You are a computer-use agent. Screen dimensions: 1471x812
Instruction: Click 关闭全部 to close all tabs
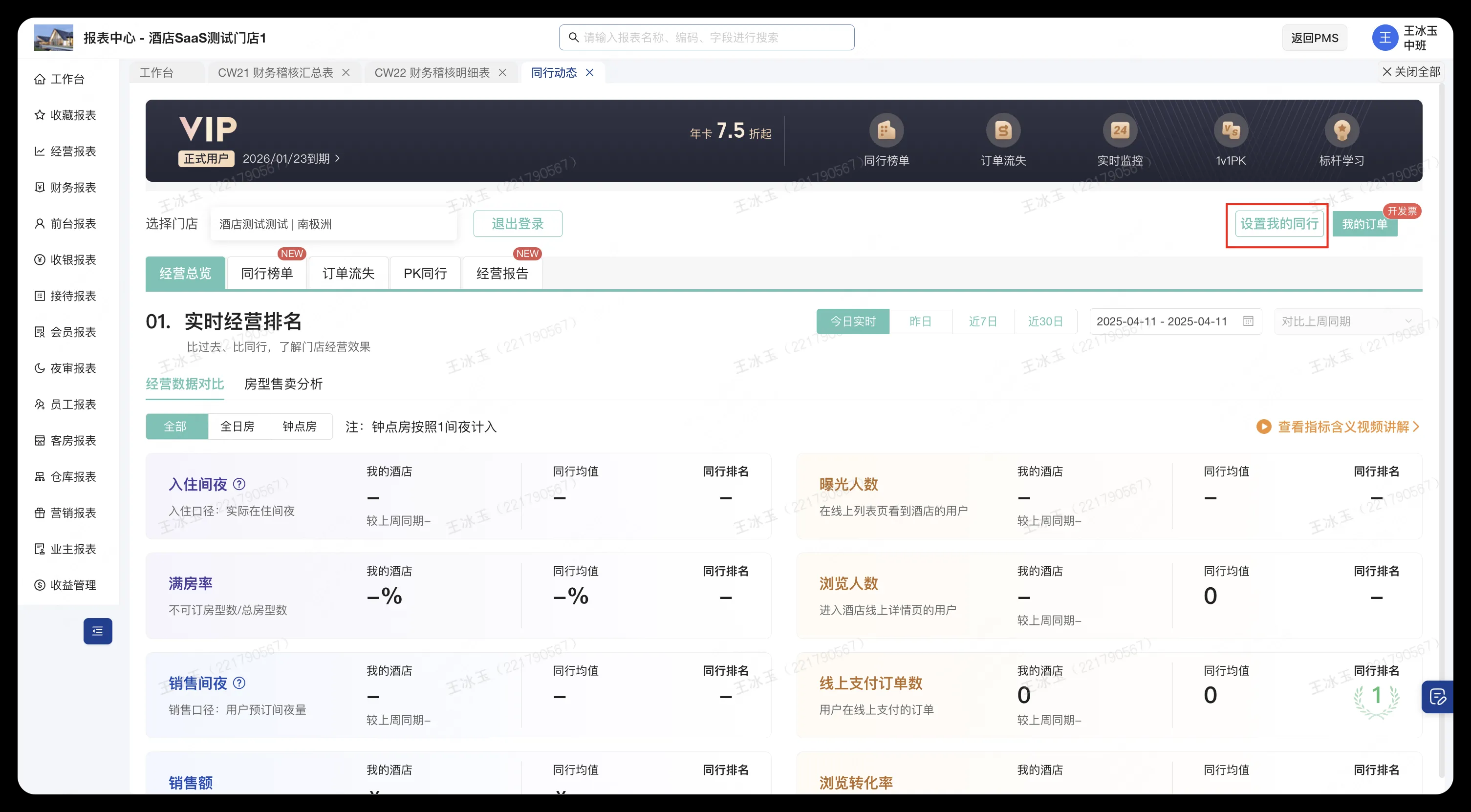[1410, 71]
